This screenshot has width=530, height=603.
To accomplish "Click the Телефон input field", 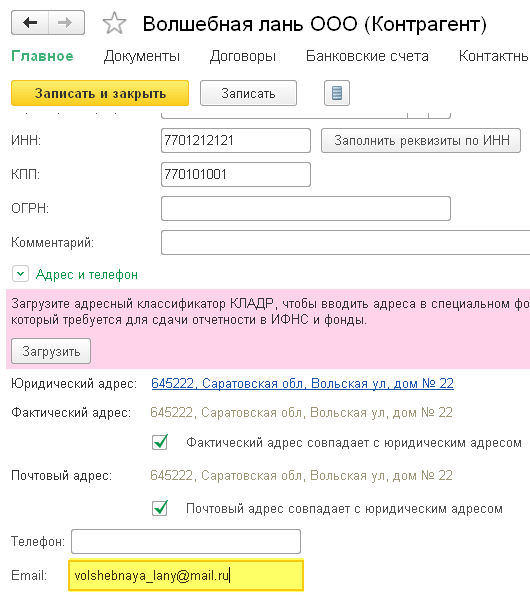I will pos(186,541).
